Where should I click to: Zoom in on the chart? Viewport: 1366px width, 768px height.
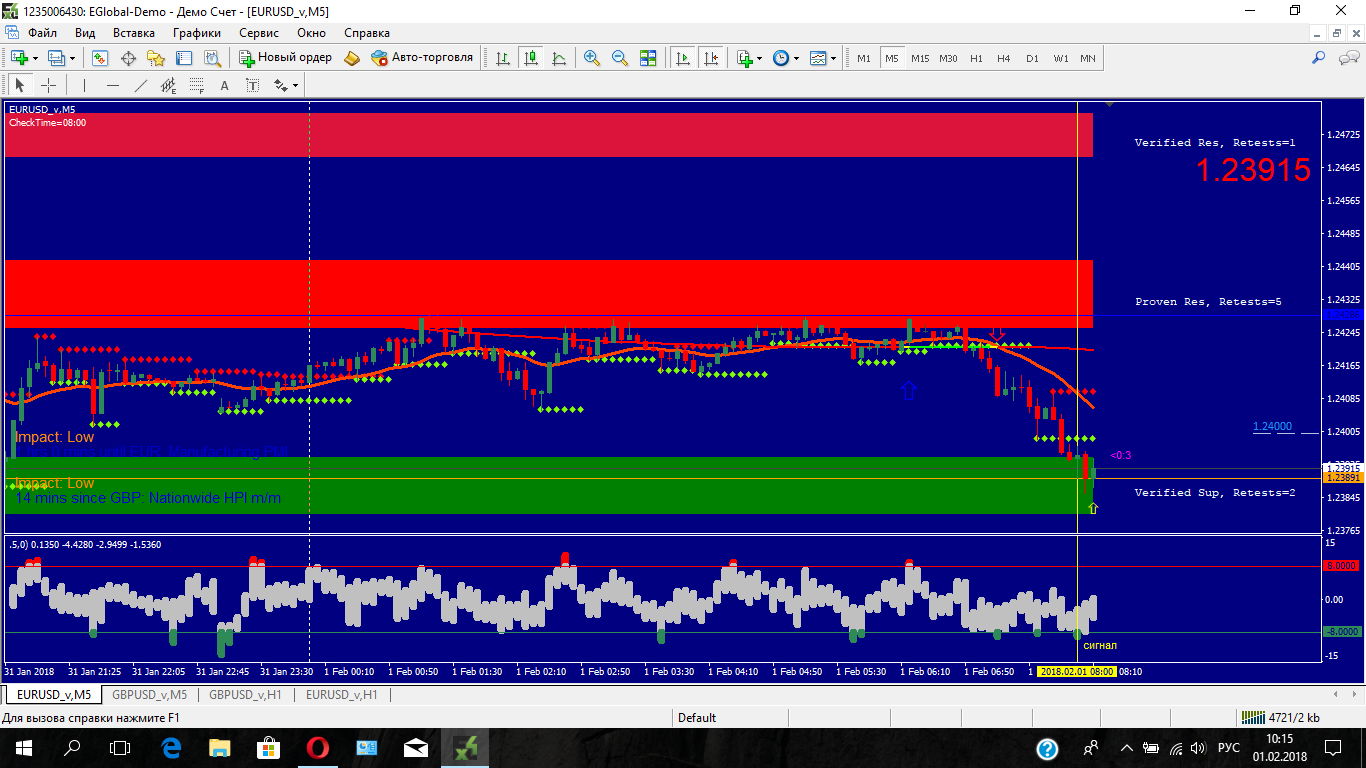[x=592, y=58]
